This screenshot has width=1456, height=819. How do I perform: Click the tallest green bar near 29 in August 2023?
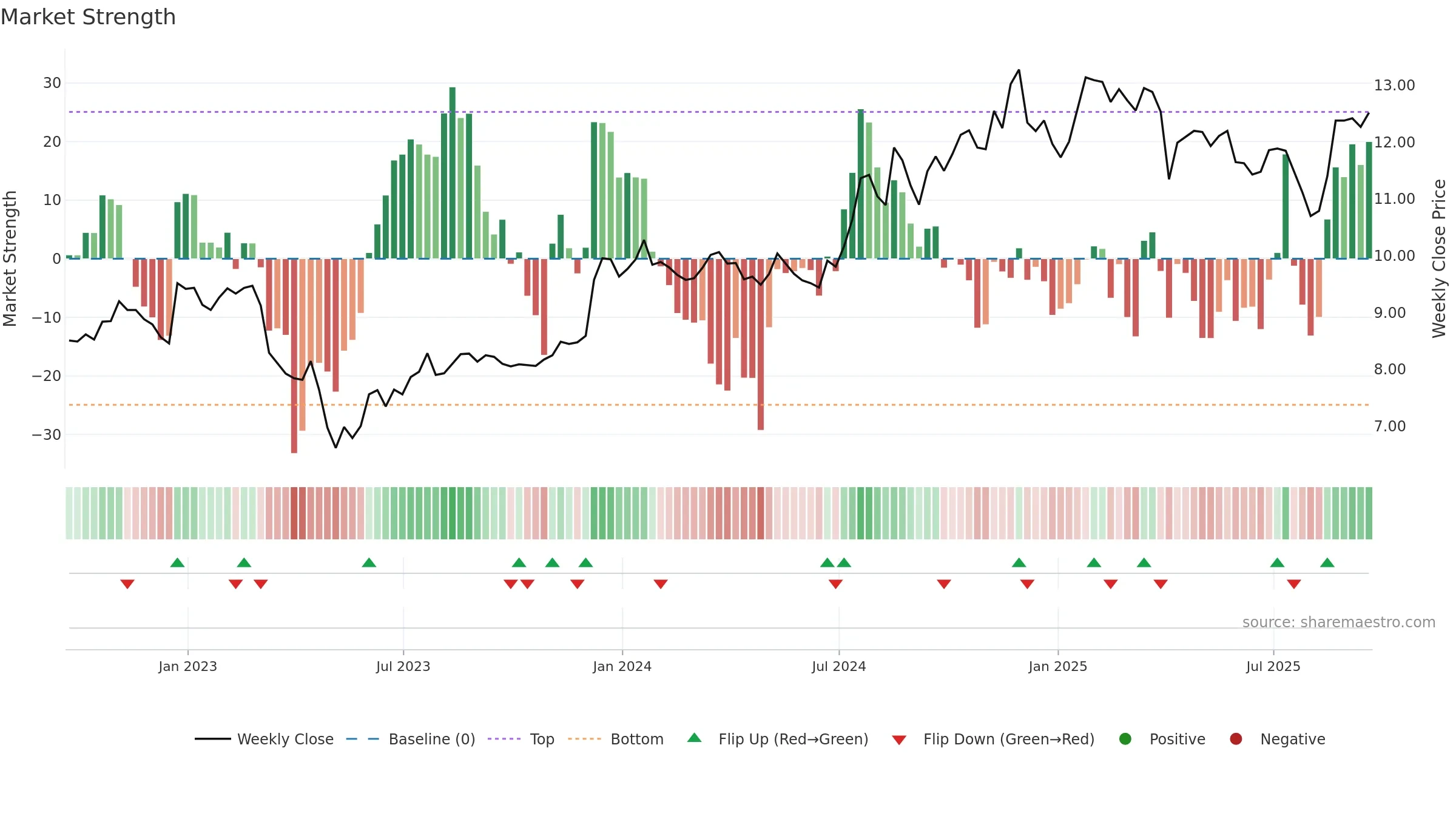pos(453,173)
